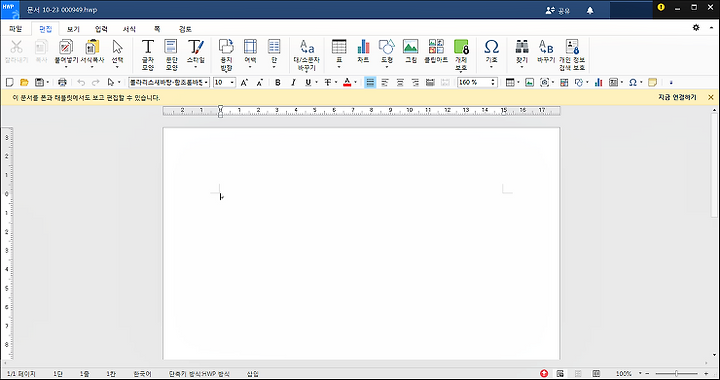This screenshot has height=380, width=720.
Task: Toggle Italic formatting
Action: pyautogui.click(x=293, y=83)
